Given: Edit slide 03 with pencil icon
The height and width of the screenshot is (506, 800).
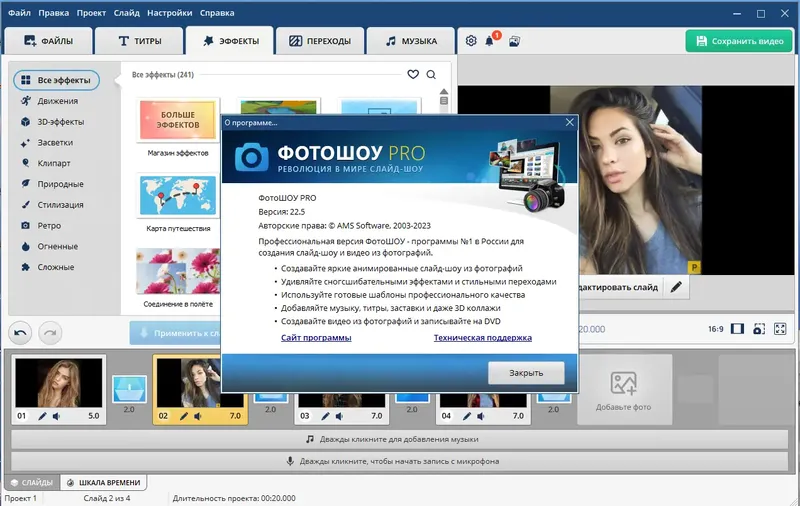Looking at the screenshot, I should pyautogui.click(x=326, y=416).
